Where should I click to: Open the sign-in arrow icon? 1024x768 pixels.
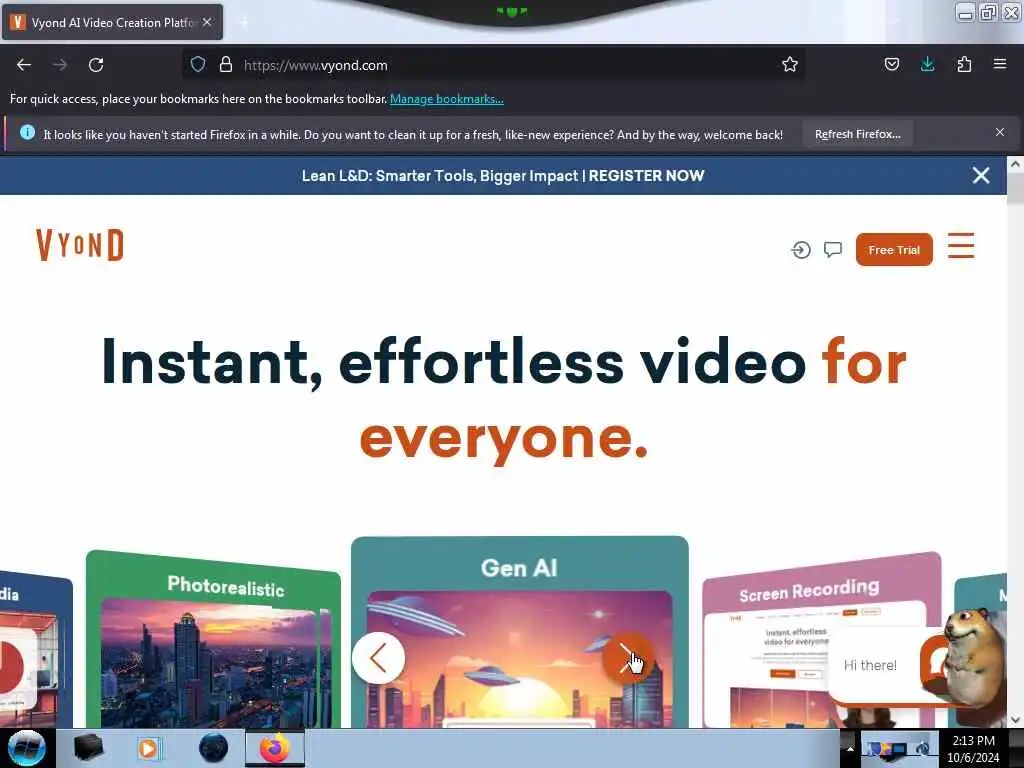[801, 249]
